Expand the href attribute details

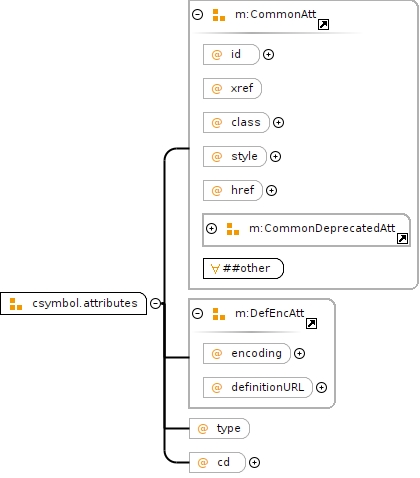point(271,190)
